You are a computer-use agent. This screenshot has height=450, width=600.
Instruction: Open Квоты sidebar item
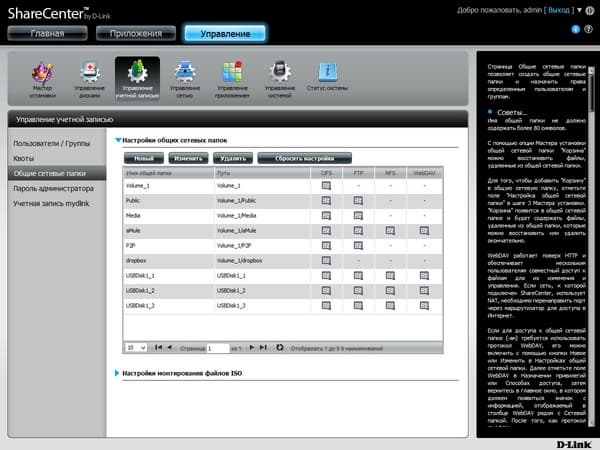click(23, 158)
